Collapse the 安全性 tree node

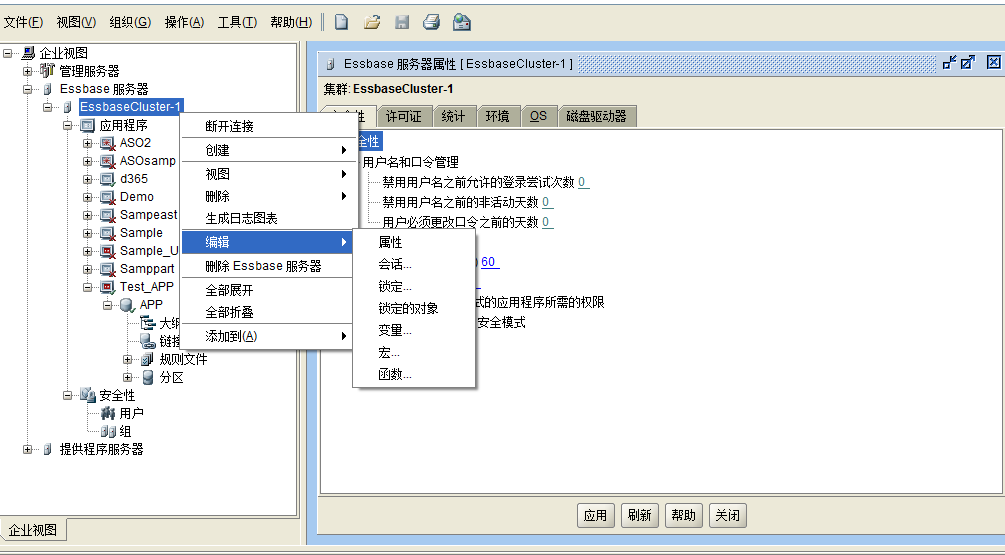[x=67, y=395]
